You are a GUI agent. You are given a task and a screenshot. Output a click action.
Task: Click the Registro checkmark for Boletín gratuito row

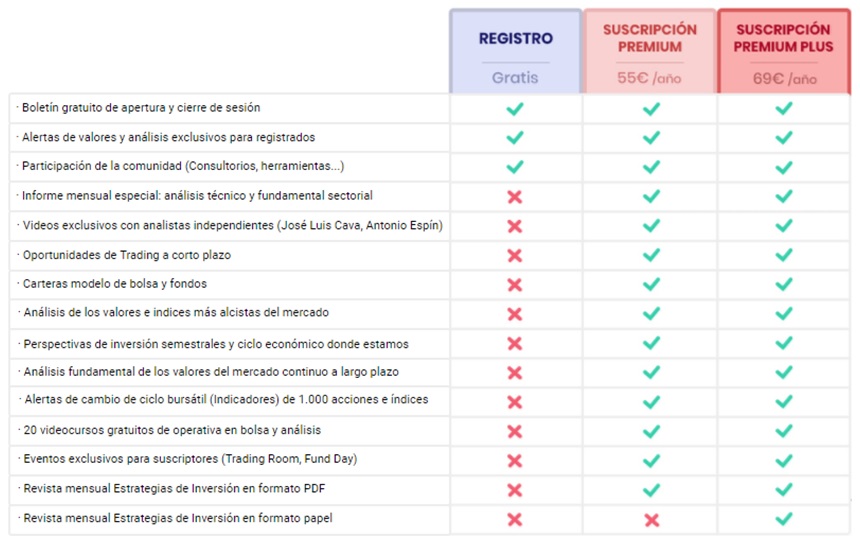point(515,108)
